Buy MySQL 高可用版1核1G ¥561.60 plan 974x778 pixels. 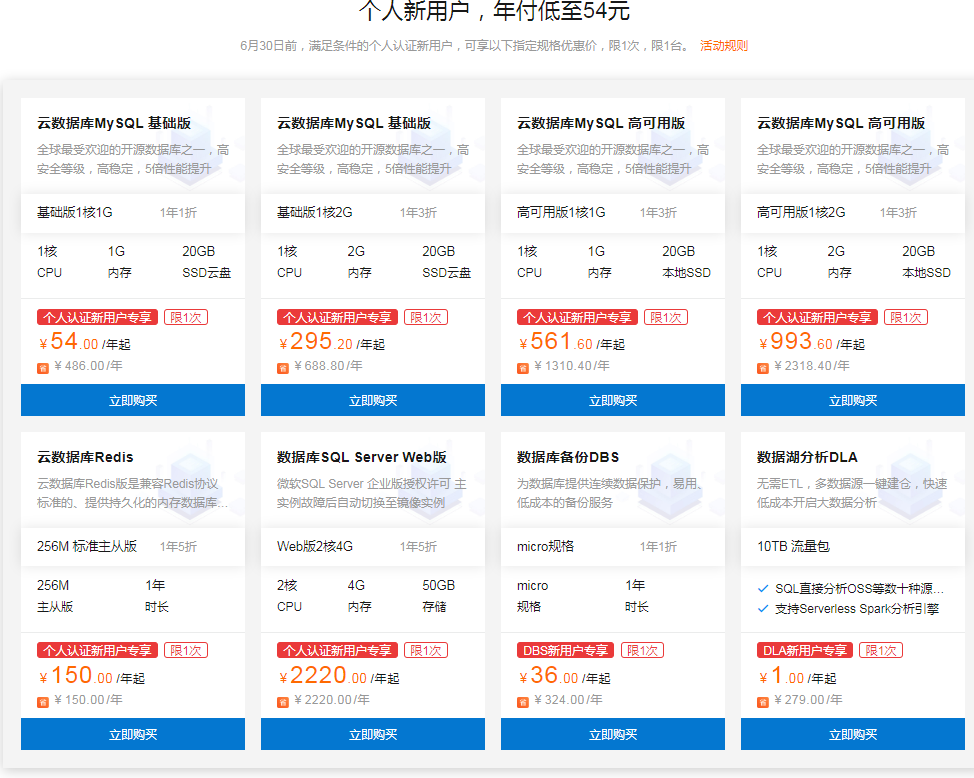pos(612,400)
